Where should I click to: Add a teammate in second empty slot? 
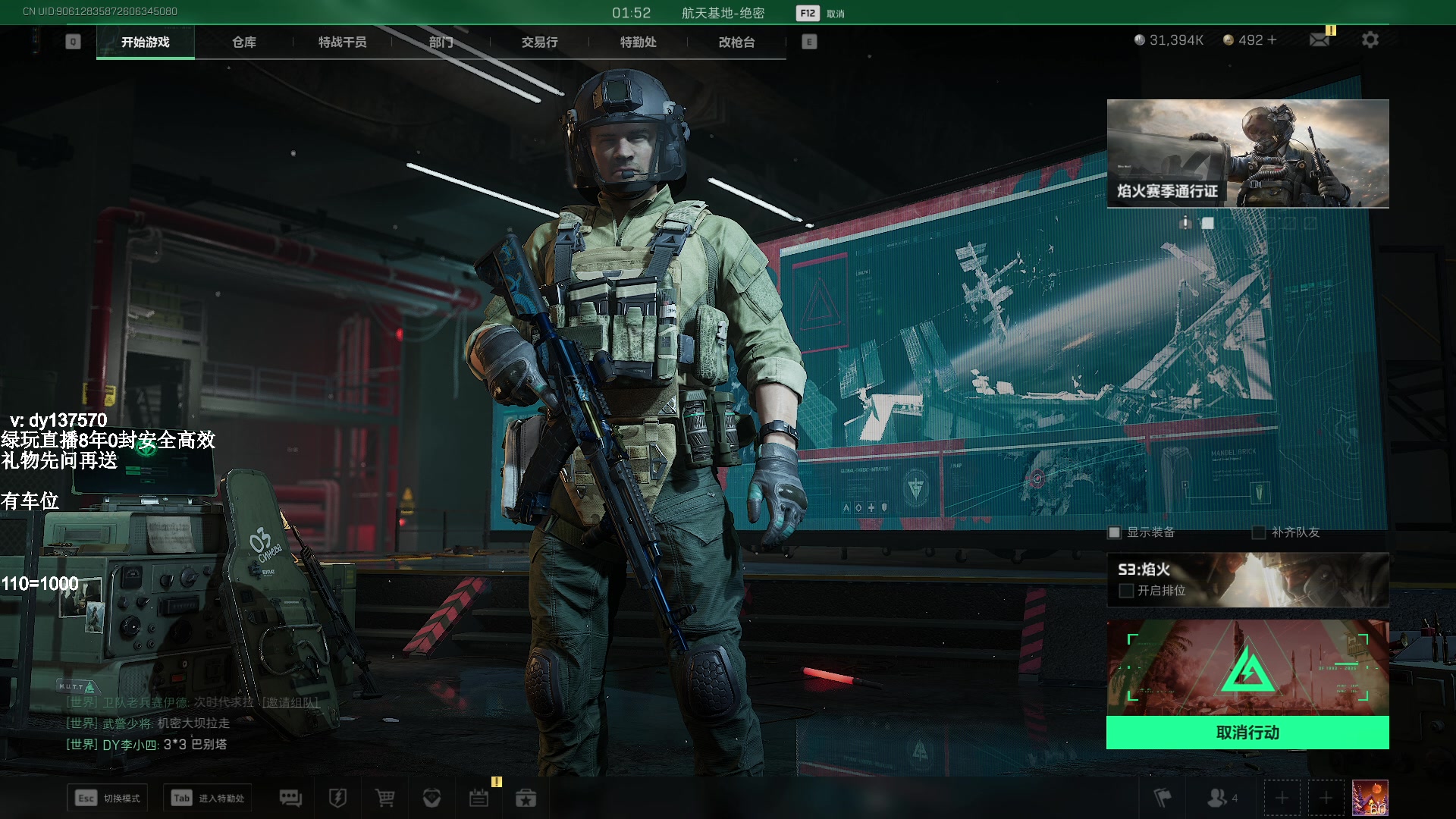[1326, 798]
